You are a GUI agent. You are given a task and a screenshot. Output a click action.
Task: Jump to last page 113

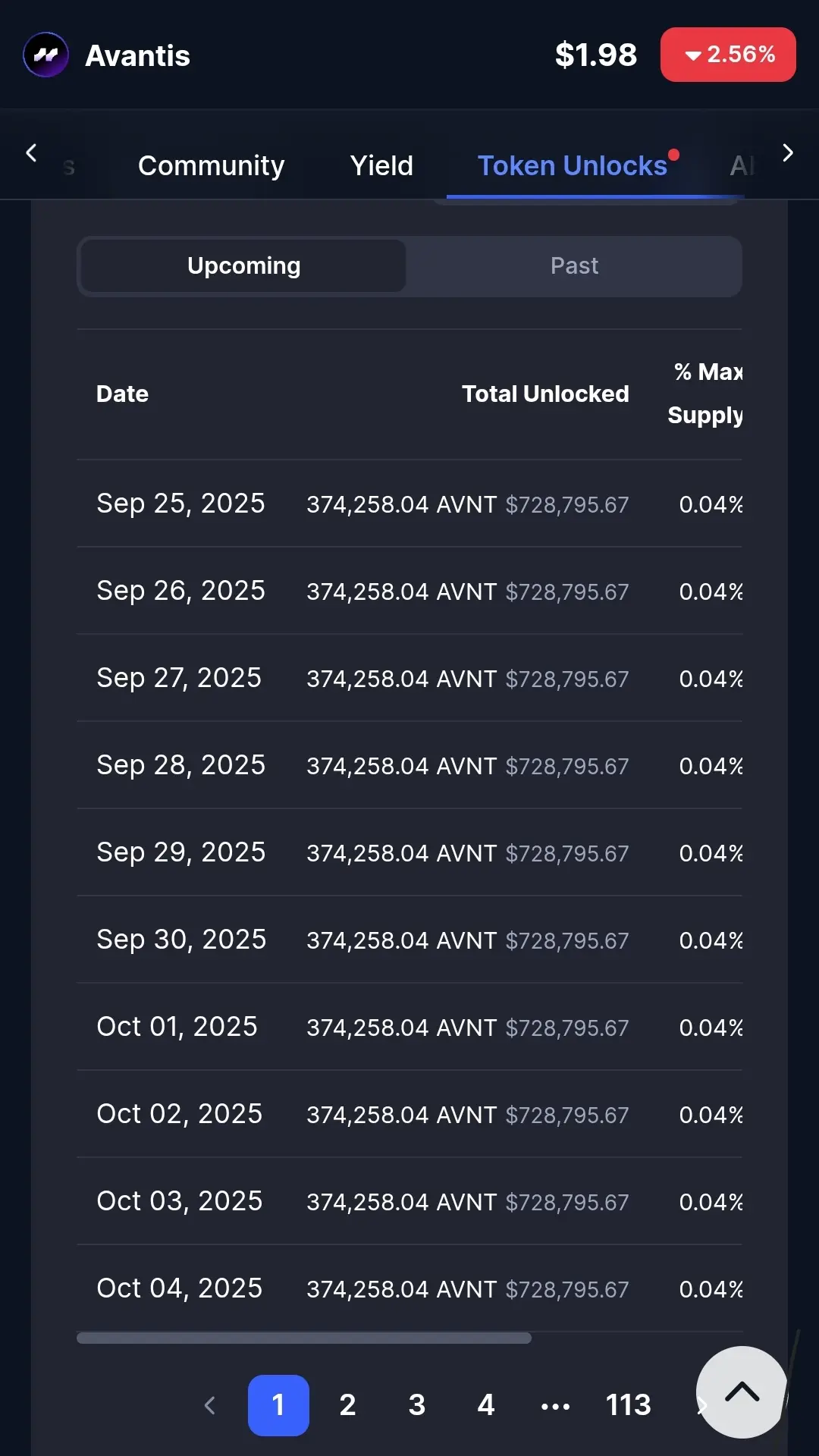point(629,1405)
